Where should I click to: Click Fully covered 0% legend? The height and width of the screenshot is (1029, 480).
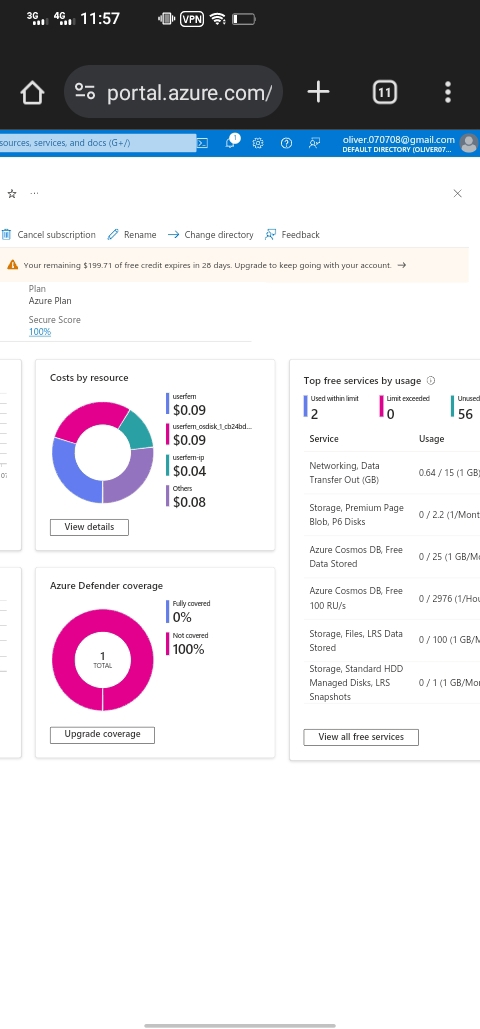coord(188,612)
